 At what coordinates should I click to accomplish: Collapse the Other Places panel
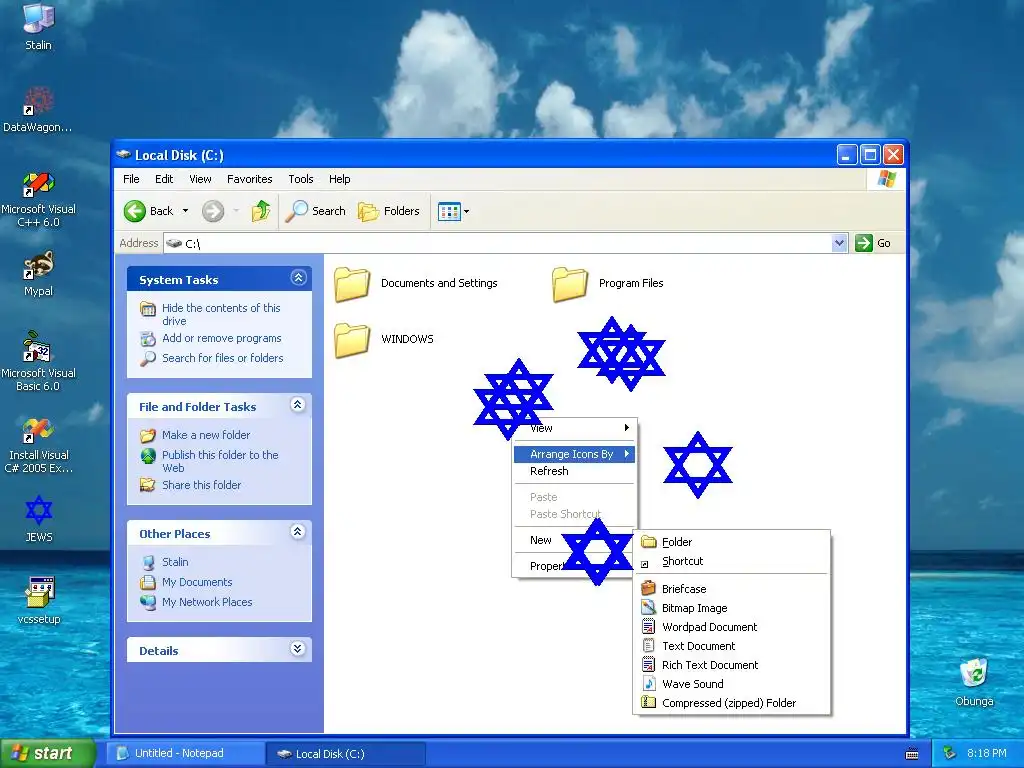pyautogui.click(x=298, y=532)
